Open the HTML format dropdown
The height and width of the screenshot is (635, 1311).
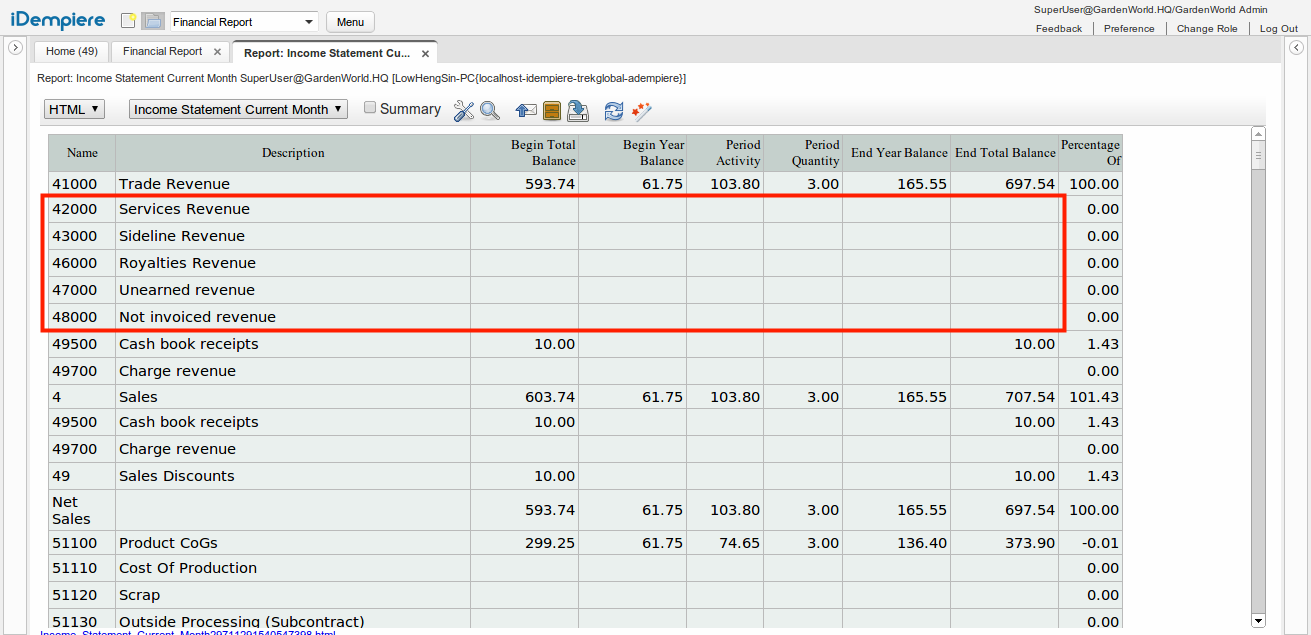(74, 109)
